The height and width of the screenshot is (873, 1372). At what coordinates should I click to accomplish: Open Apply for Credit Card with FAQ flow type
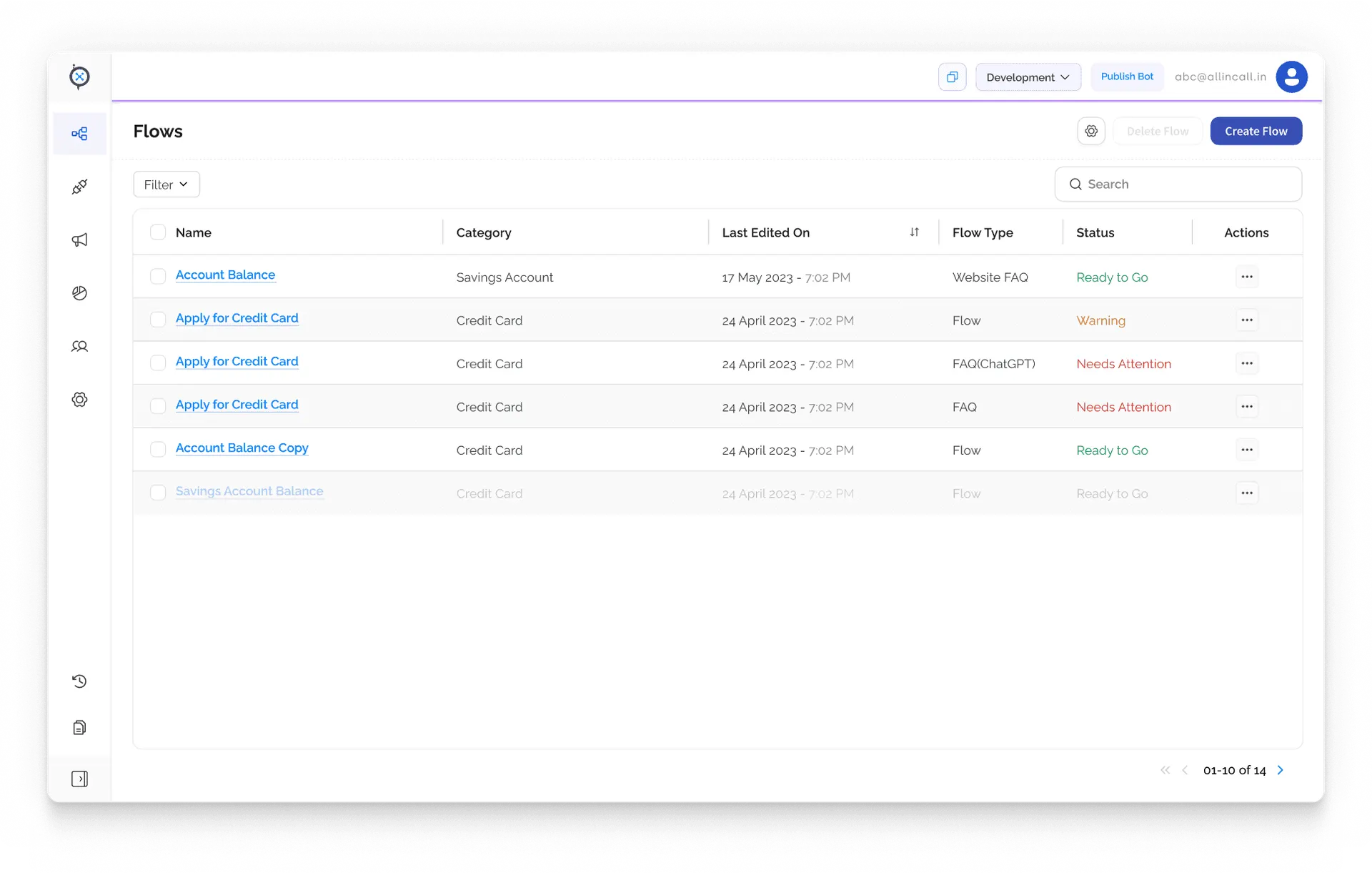coord(237,405)
